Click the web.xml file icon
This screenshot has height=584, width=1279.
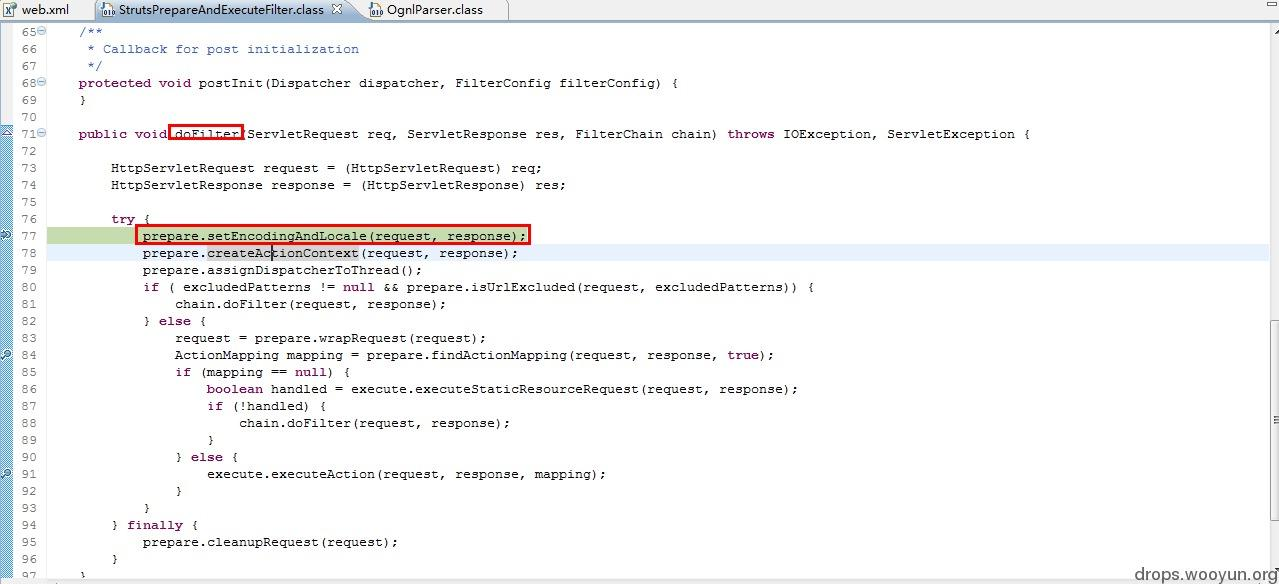coord(10,9)
